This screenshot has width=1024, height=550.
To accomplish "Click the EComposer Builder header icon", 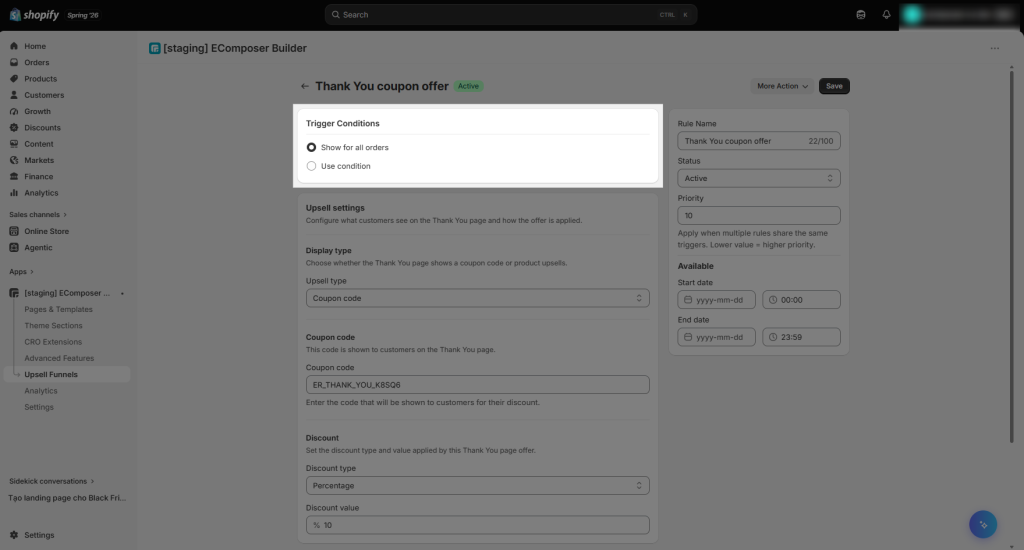I will coord(155,48).
